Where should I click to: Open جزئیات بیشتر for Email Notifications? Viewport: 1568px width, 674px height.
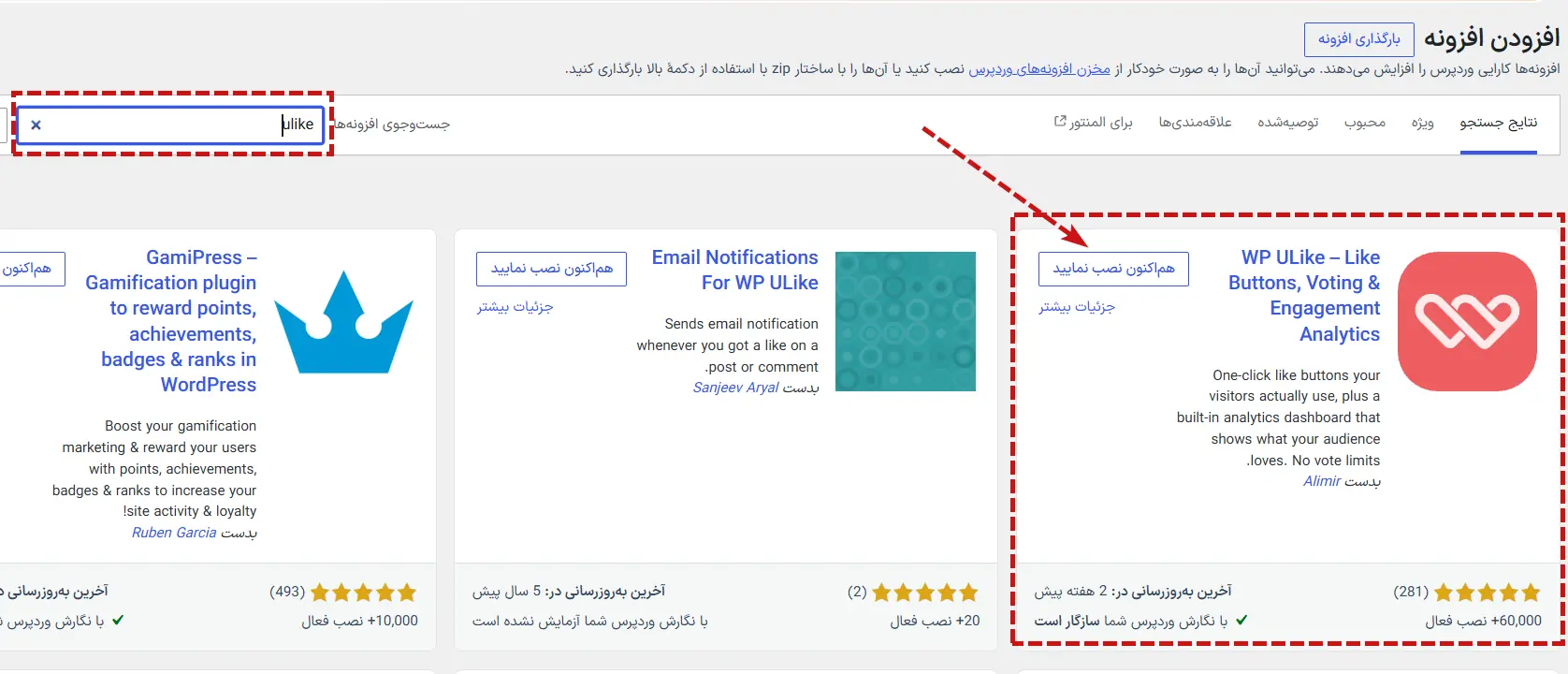(515, 307)
